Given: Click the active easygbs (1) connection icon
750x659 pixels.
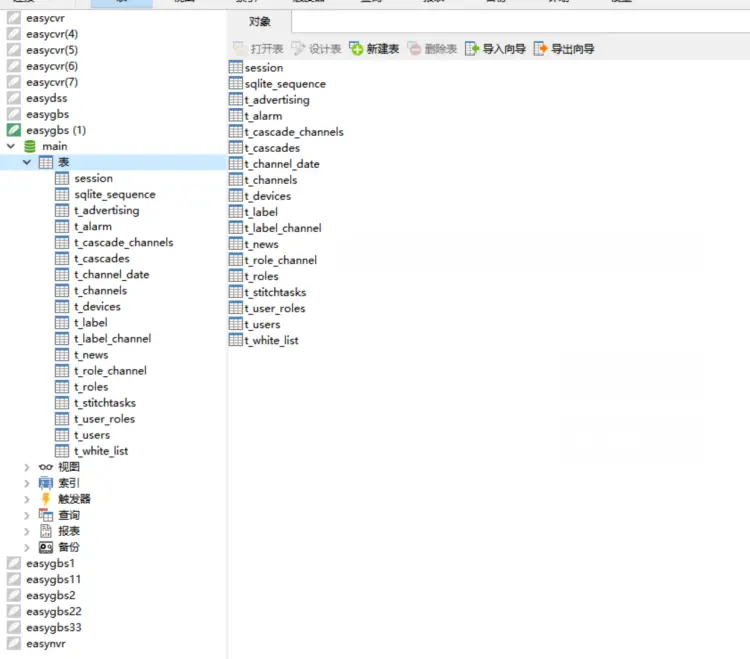Looking at the screenshot, I should [14, 130].
